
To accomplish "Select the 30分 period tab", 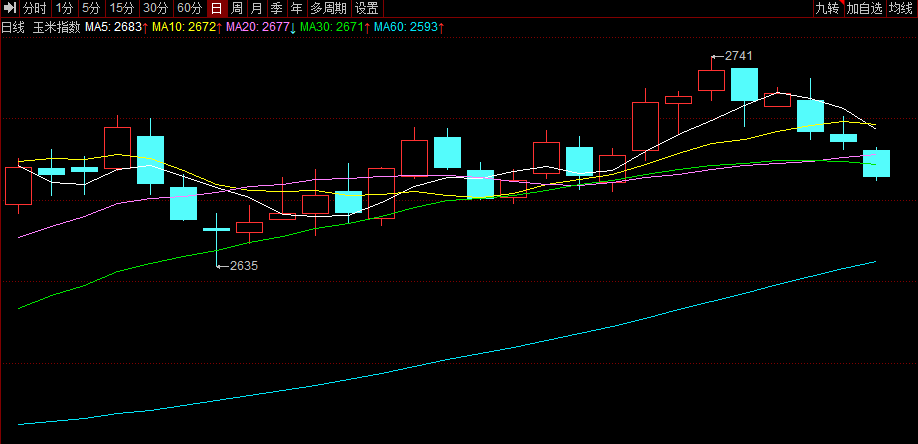I will click(157, 8).
